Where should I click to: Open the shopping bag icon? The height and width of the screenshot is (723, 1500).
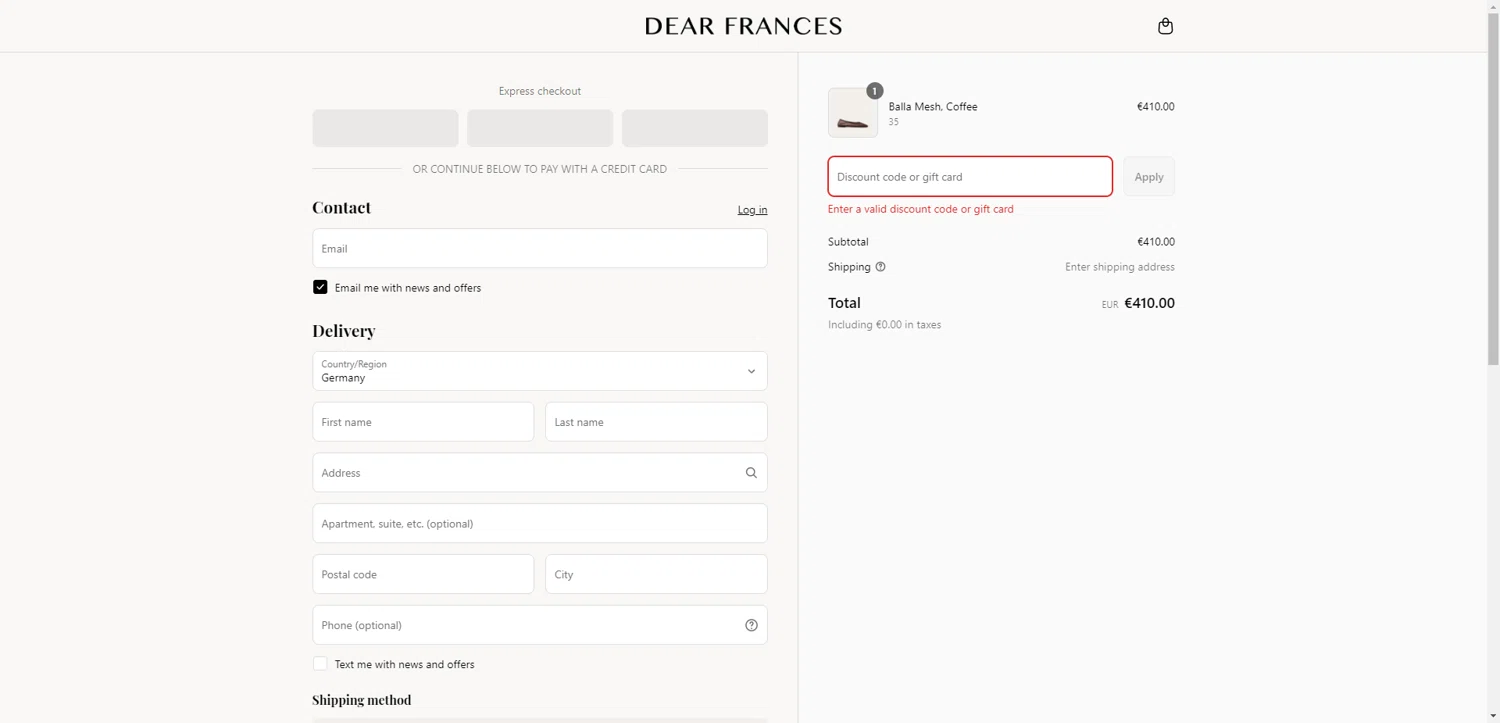point(1165,26)
